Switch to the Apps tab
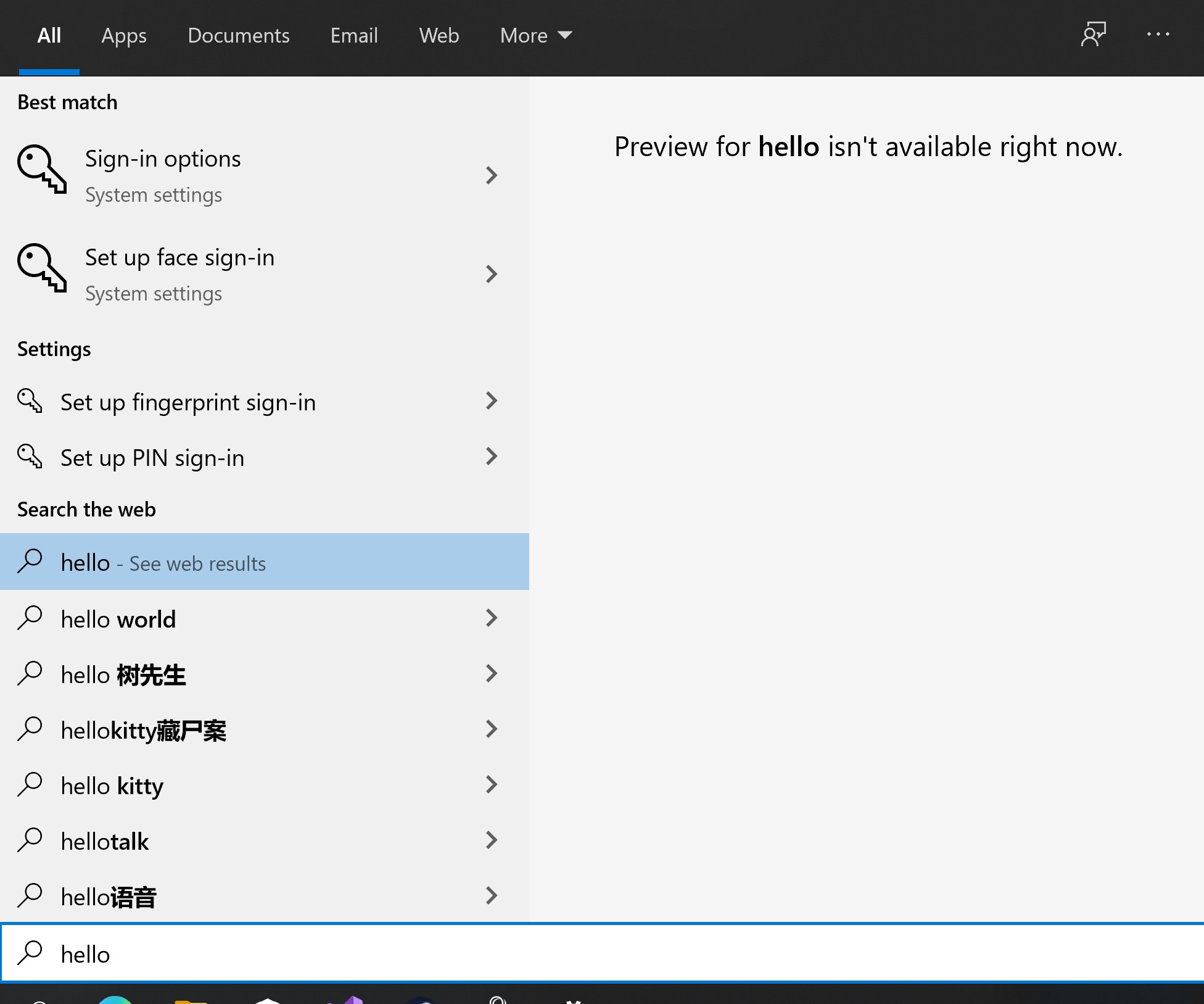 (124, 36)
